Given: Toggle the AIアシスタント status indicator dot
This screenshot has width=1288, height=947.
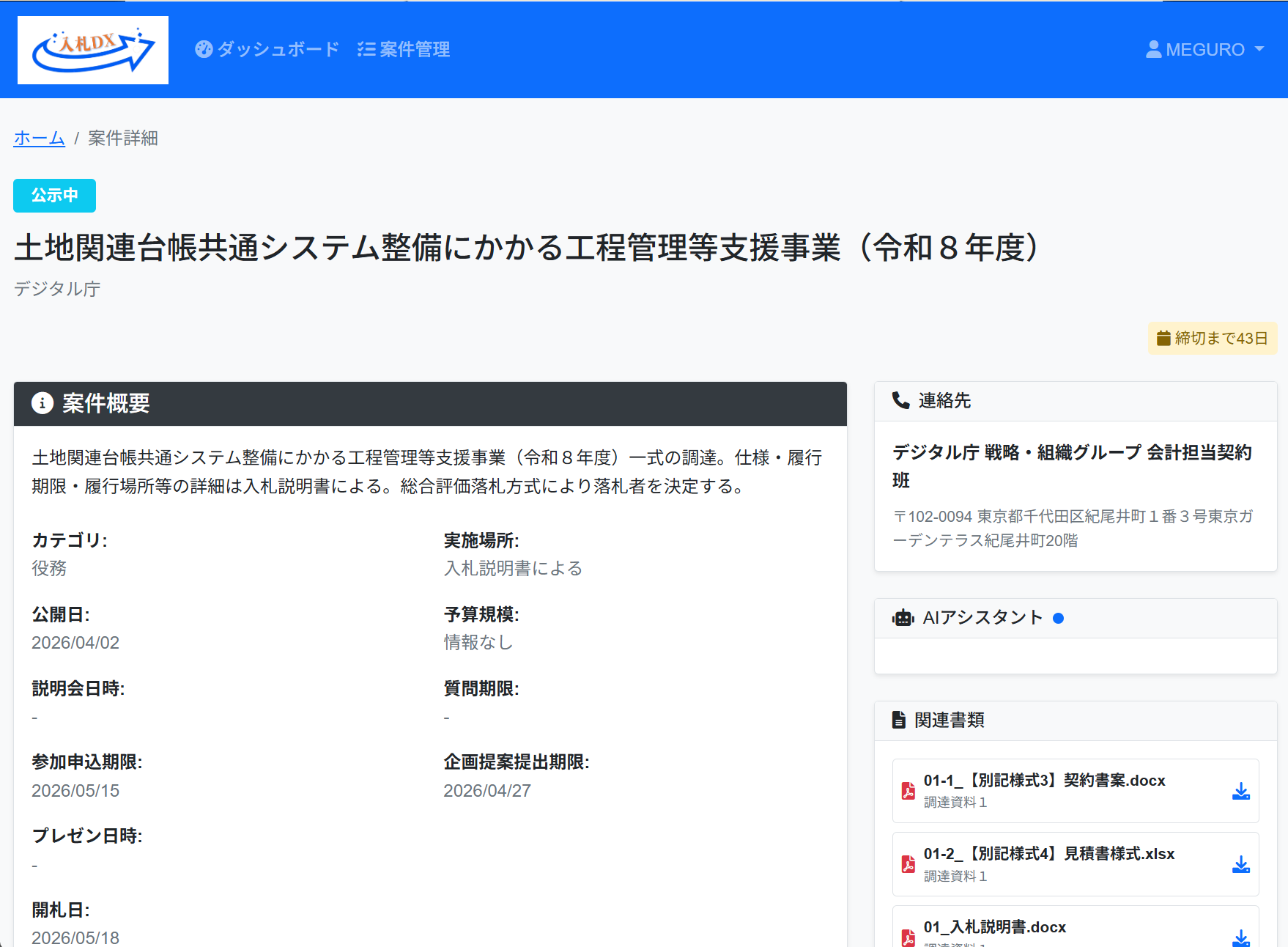Looking at the screenshot, I should click(1059, 618).
